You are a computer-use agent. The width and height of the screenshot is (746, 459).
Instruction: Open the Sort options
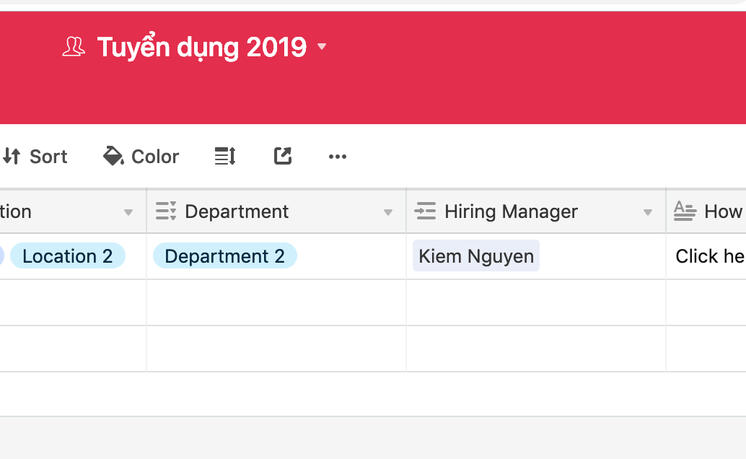click(35, 156)
